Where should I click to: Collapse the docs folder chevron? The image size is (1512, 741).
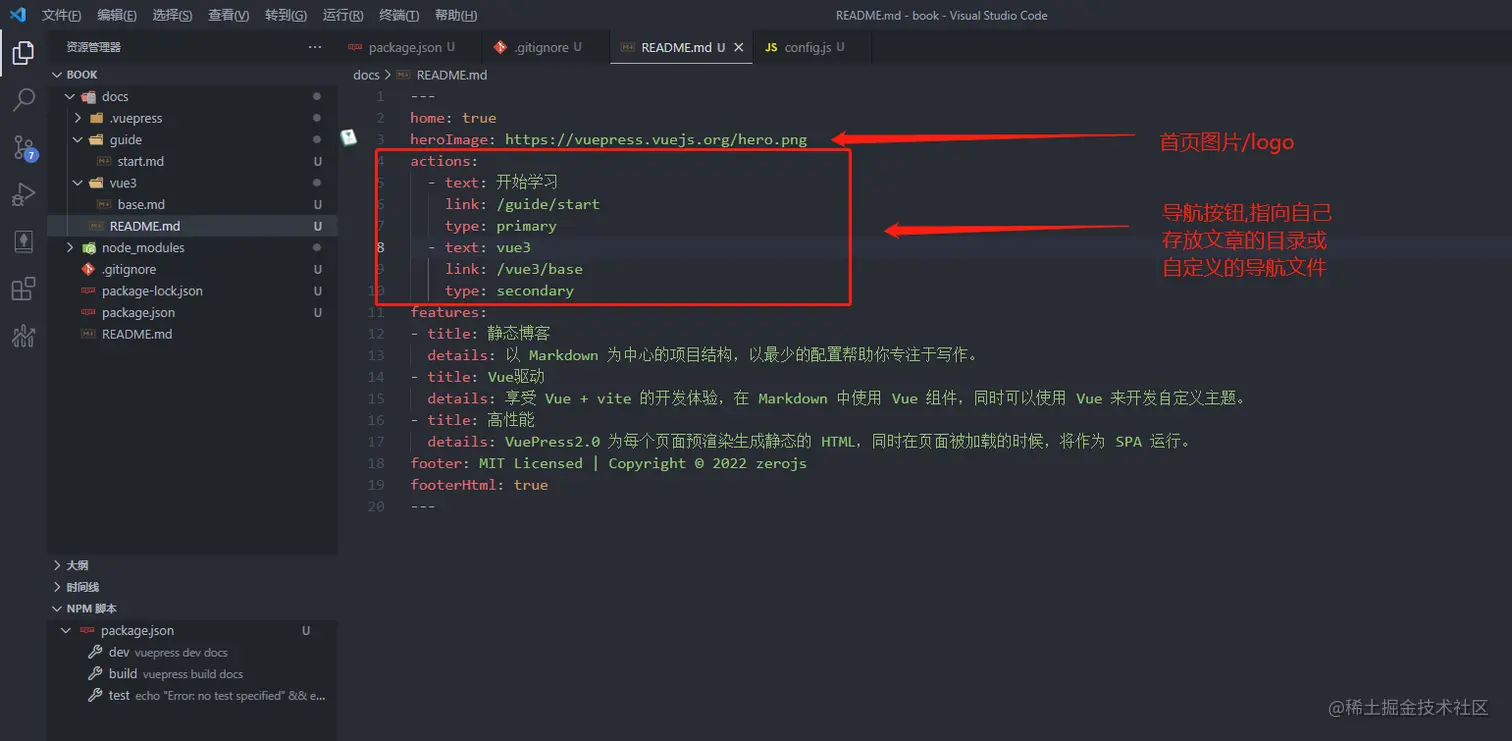click(x=70, y=97)
